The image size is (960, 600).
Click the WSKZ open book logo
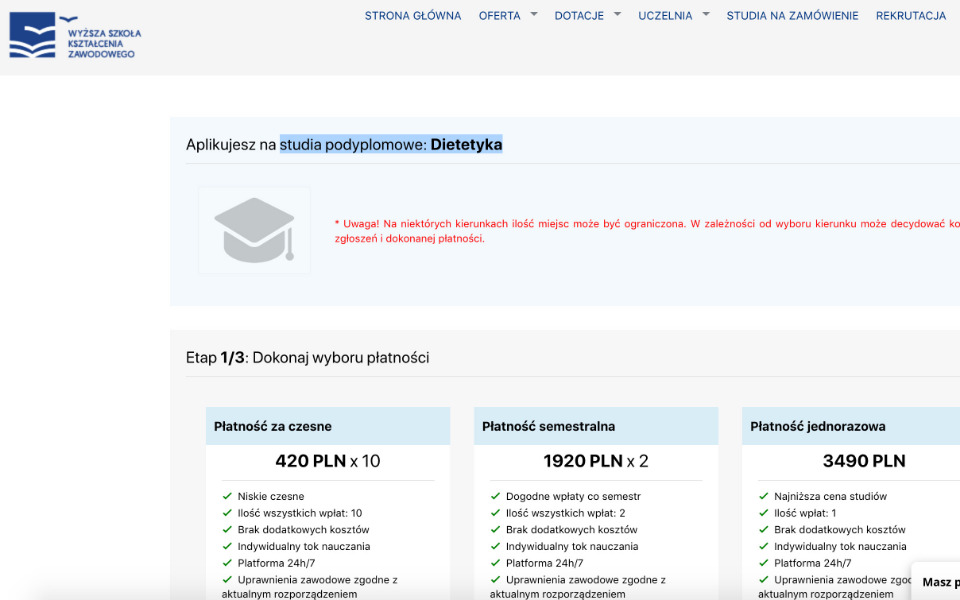32,36
